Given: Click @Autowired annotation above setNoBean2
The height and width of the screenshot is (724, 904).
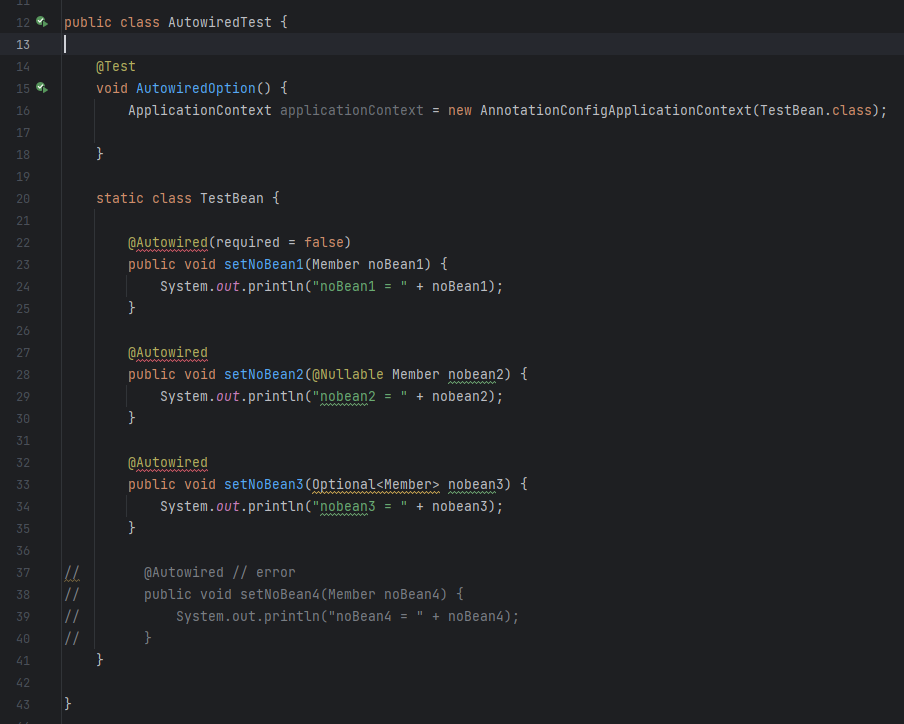Looking at the screenshot, I should (168, 353).
